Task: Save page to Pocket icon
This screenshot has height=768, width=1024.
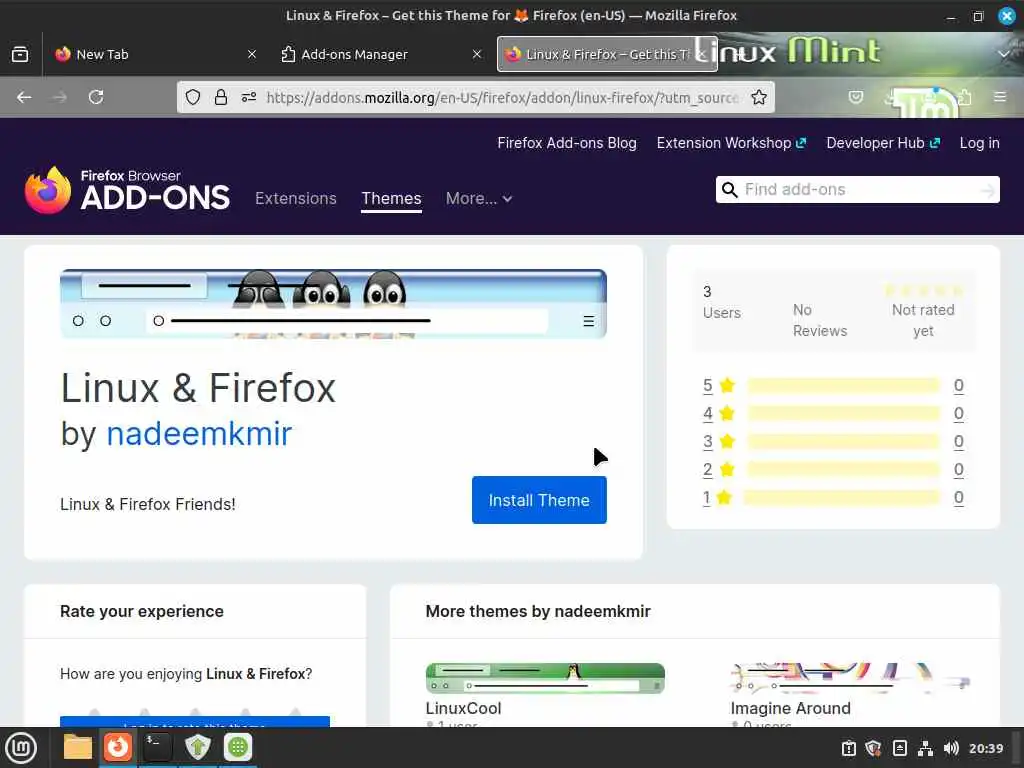Action: point(856,97)
